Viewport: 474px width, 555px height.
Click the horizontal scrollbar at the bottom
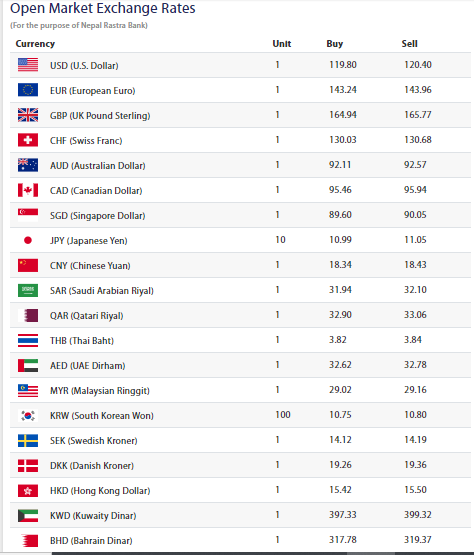263,553
